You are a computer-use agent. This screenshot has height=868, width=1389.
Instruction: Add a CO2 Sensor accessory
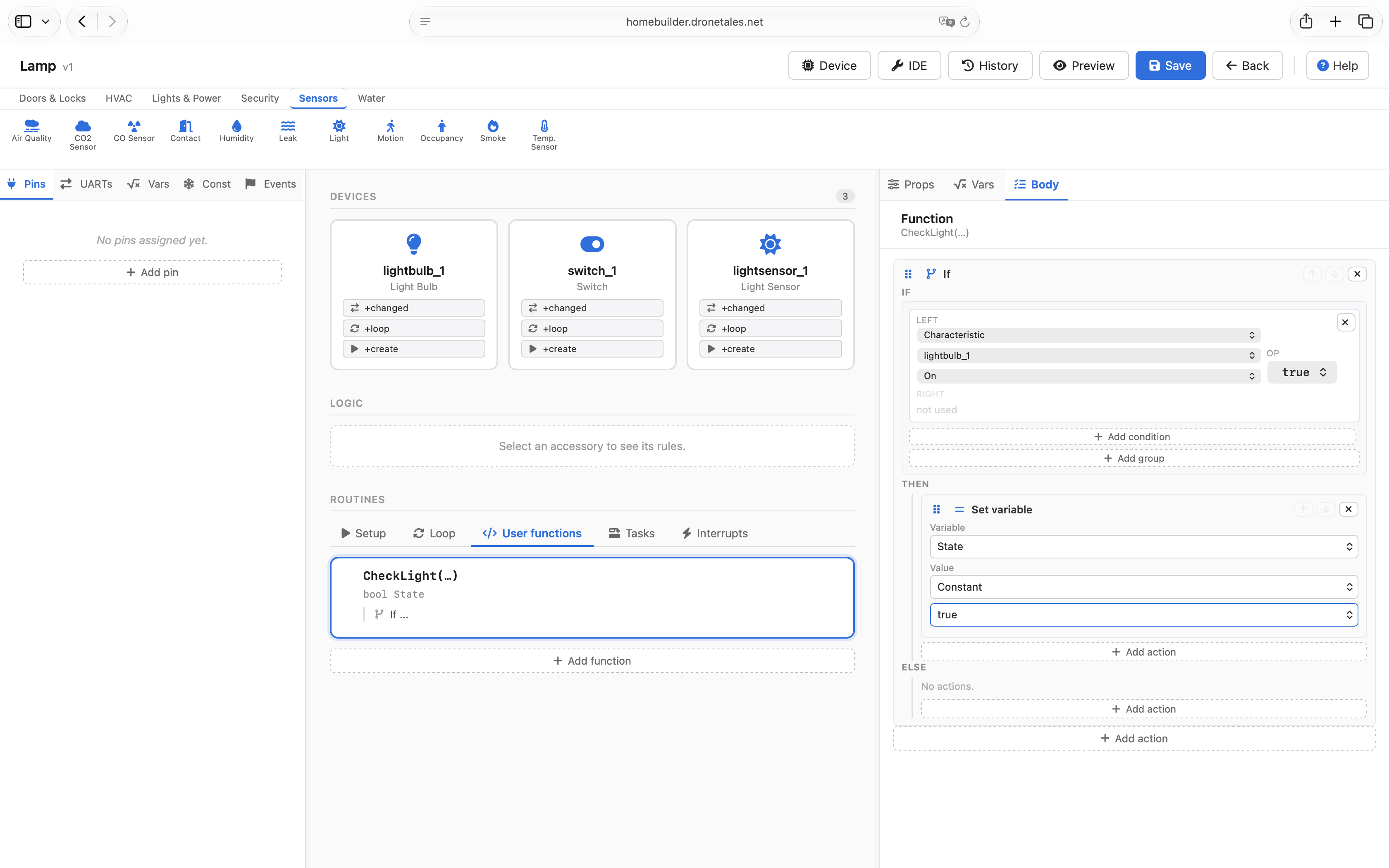click(83, 135)
